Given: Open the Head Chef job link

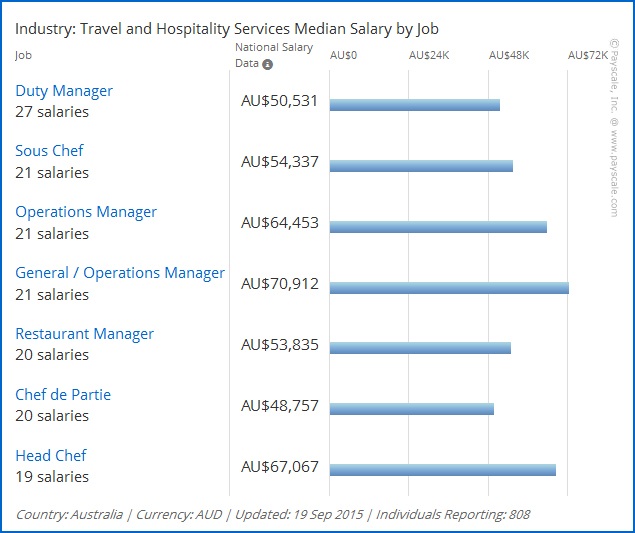Looking at the screenshot, I should tap(52, 456).
